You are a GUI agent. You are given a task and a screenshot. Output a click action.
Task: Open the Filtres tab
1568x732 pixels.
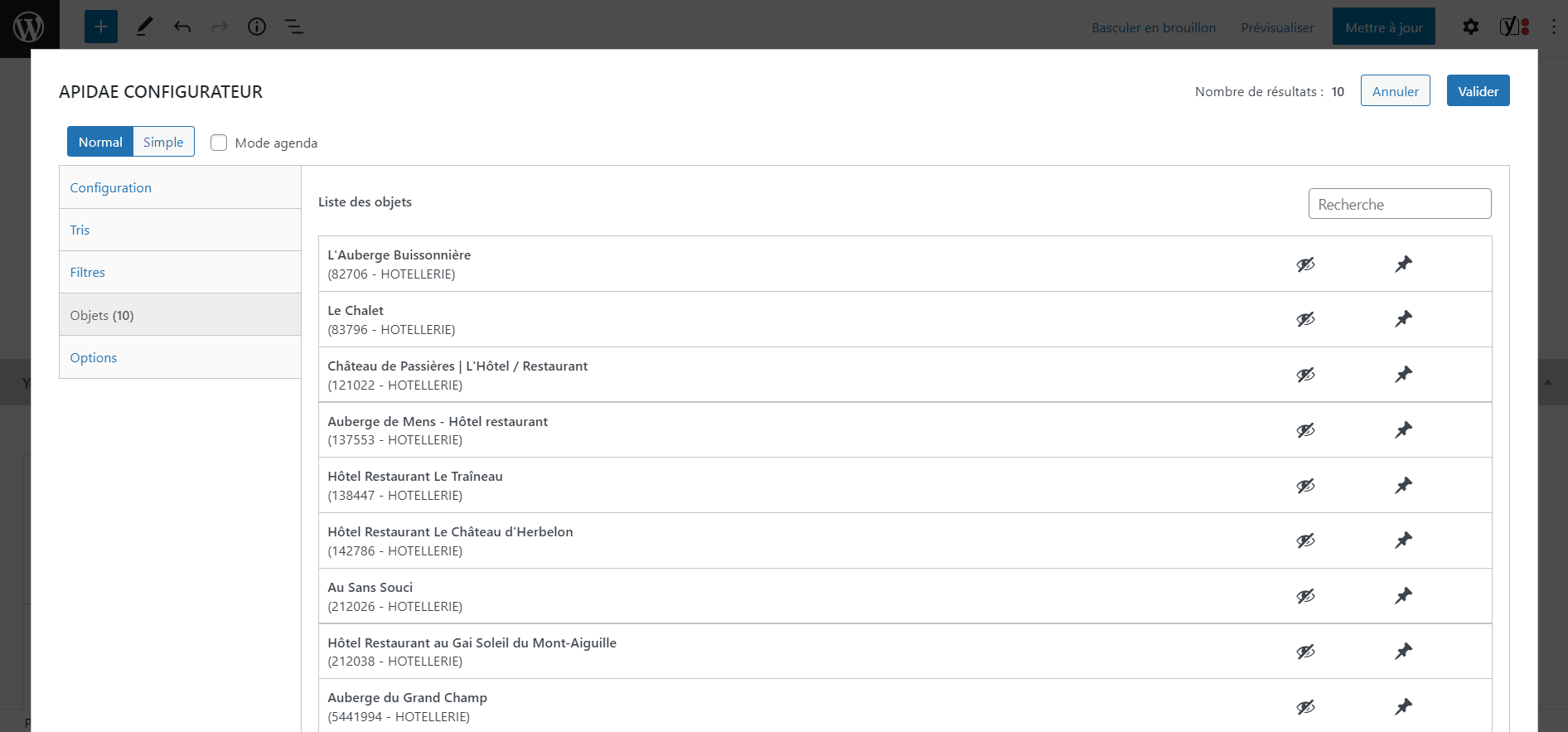point(180,272)
